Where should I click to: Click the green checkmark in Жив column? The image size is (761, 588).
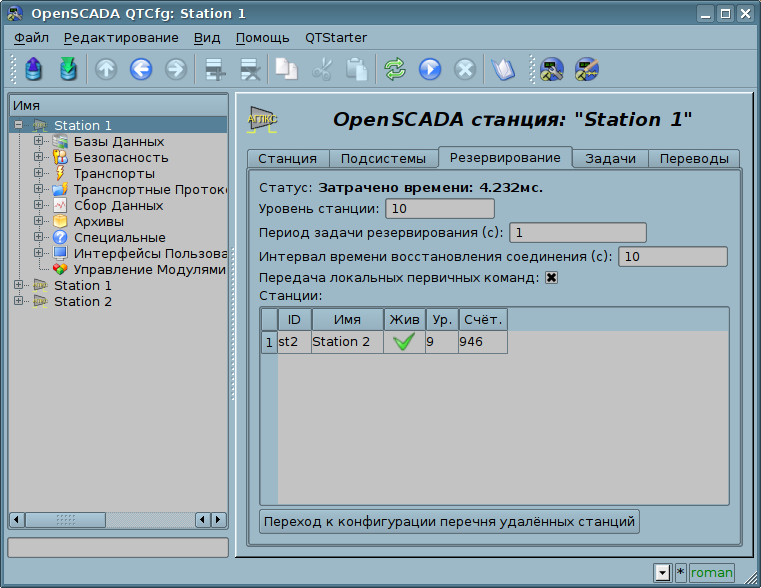[x=404, y=342]
